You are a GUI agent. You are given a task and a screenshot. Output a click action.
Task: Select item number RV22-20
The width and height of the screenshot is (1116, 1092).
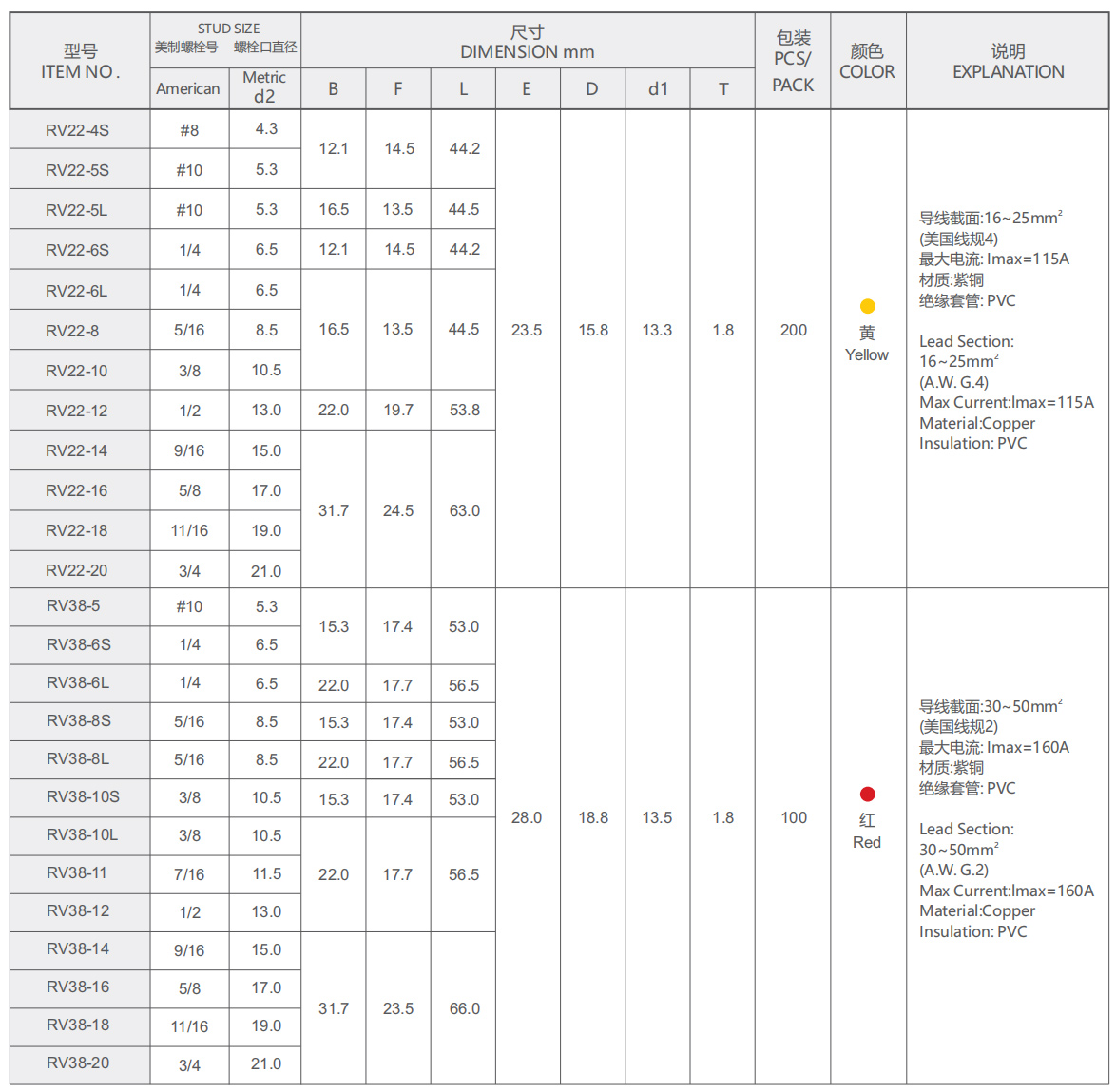(x=77, y=570)
